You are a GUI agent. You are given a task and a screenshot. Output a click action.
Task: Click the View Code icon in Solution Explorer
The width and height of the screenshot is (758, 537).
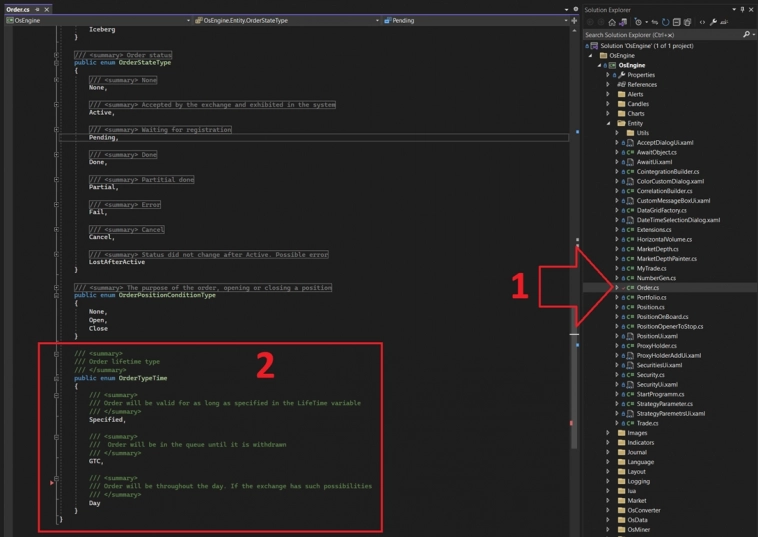point(703,21)
